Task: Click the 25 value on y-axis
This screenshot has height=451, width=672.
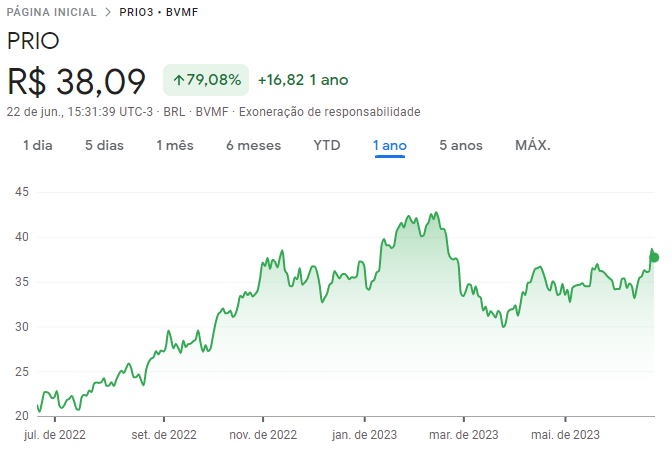Action: tap(22, 372)
